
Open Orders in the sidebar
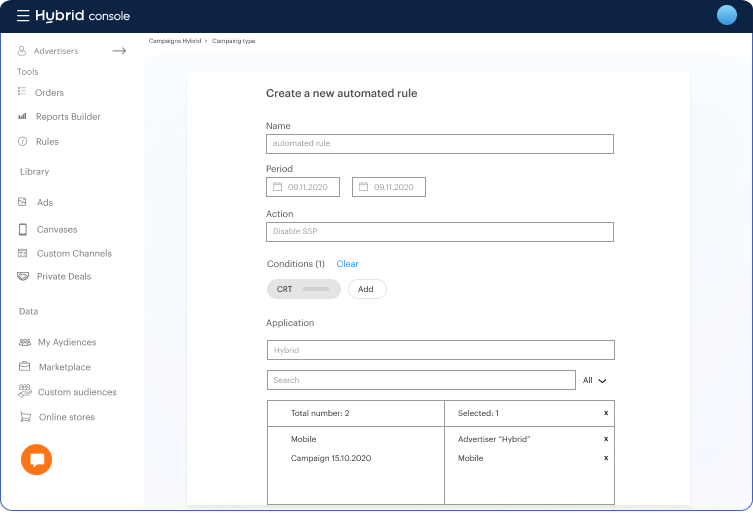tap(49, 93)
